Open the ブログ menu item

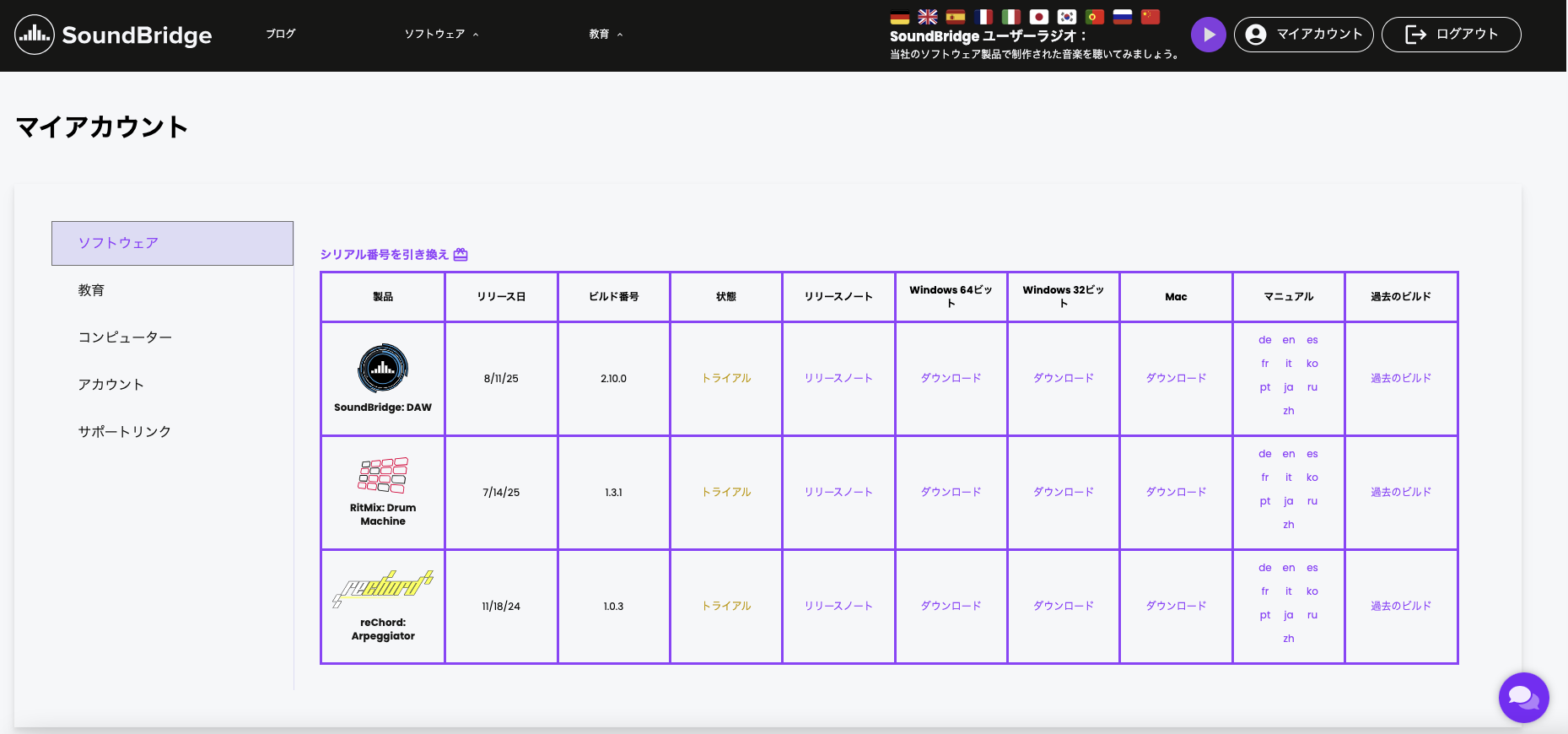[x=281, y=34]
